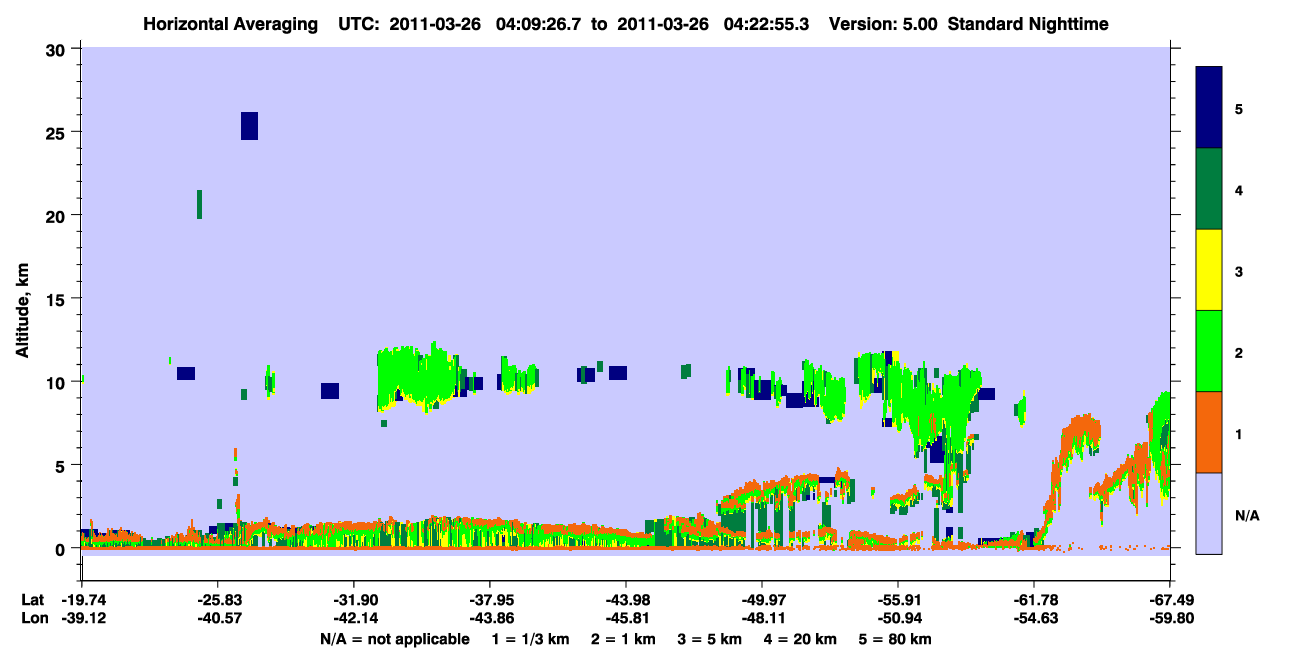Click the latitude value '-67.49'

point(1170,600)
